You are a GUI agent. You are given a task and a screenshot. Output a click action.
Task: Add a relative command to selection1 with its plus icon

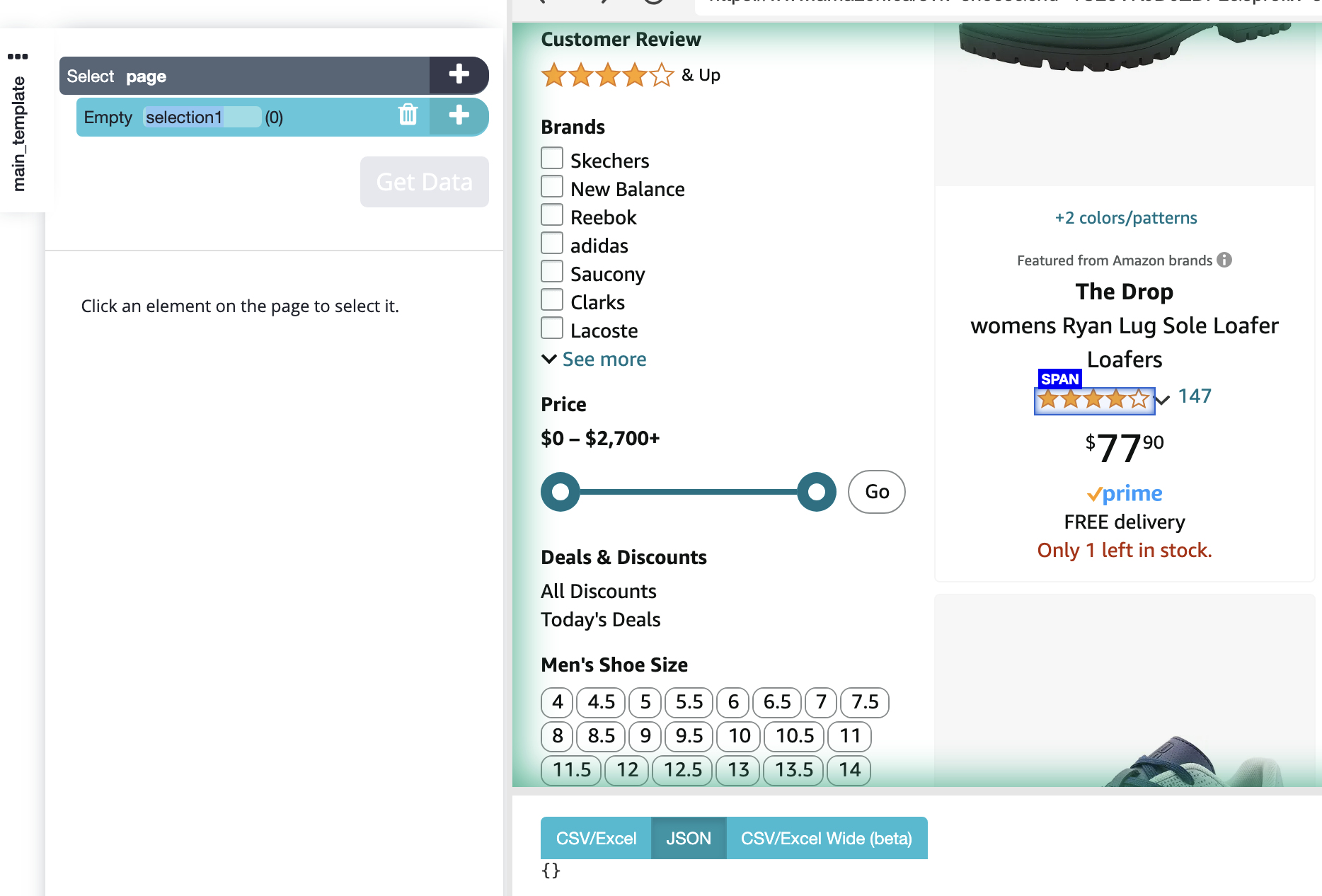point(459,115)
